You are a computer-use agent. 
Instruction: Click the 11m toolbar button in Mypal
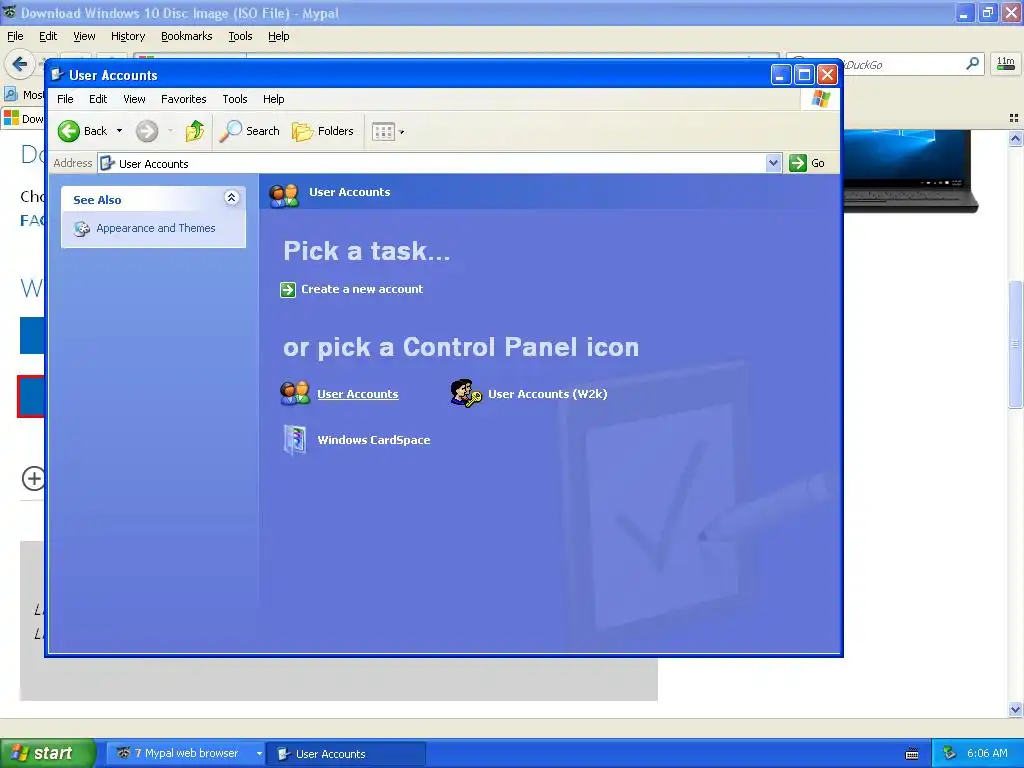pyautogui.click(x=1006, y=63)
